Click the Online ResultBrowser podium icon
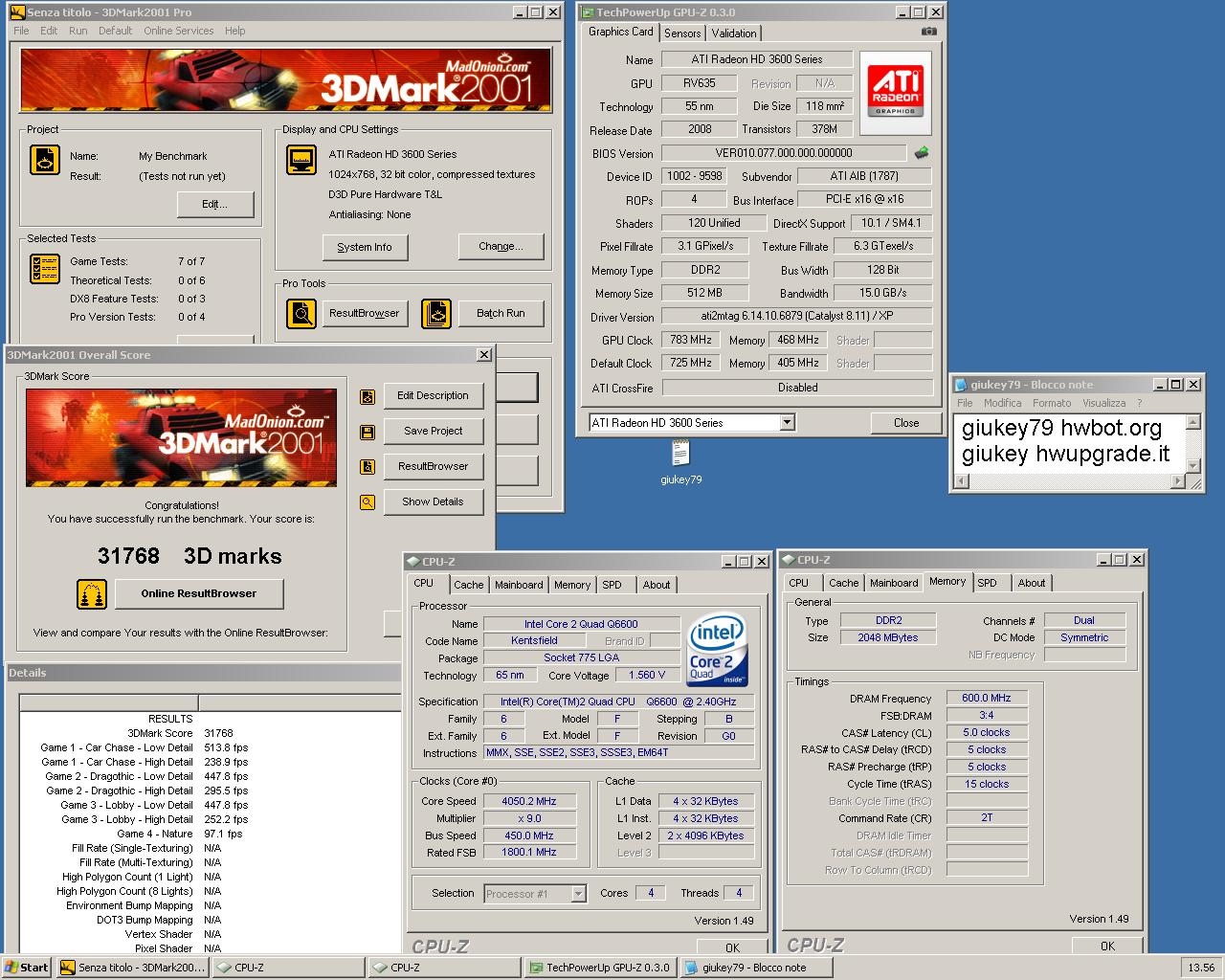 pos(92,594)
